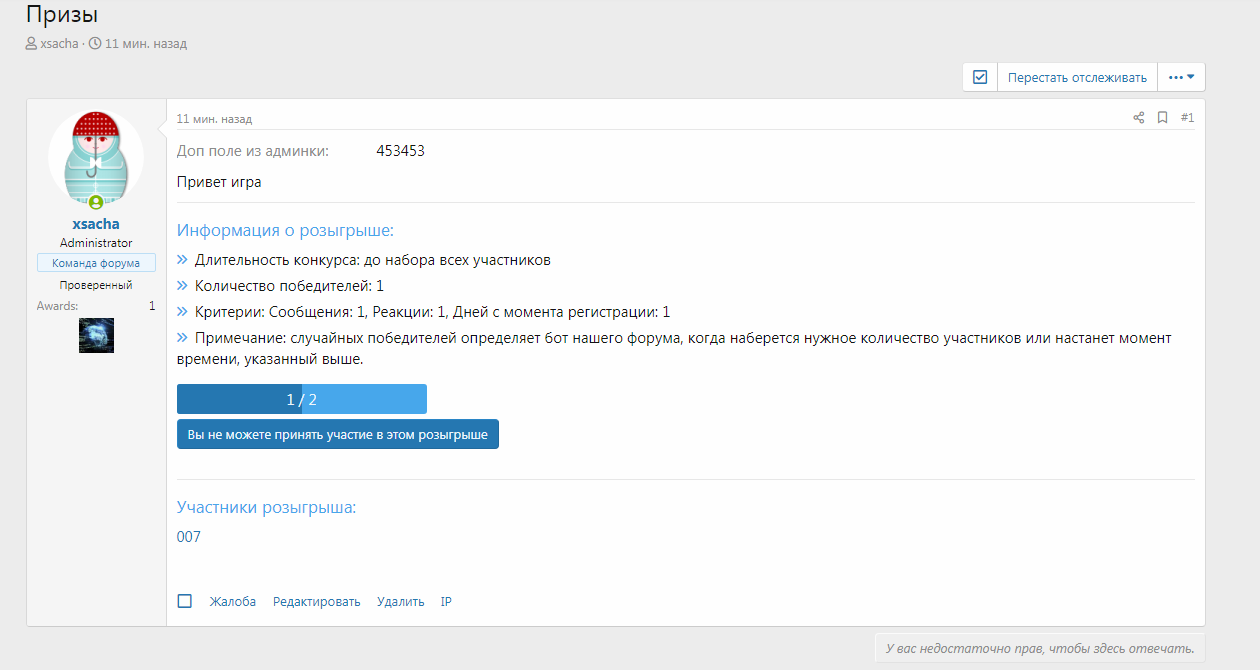Click the xsacha username in the sidebar
Image resolution: width=1260 pixels, height=670 pixels.
(96, 224)
